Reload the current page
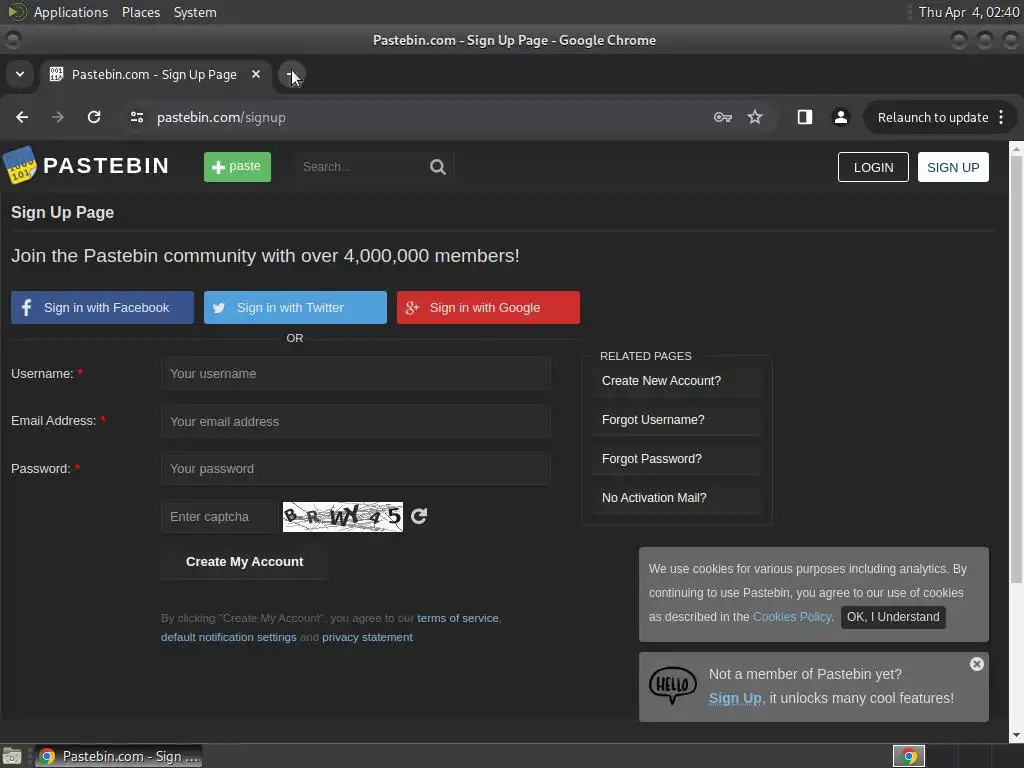1024x768 pixels. tap(94, 118)
